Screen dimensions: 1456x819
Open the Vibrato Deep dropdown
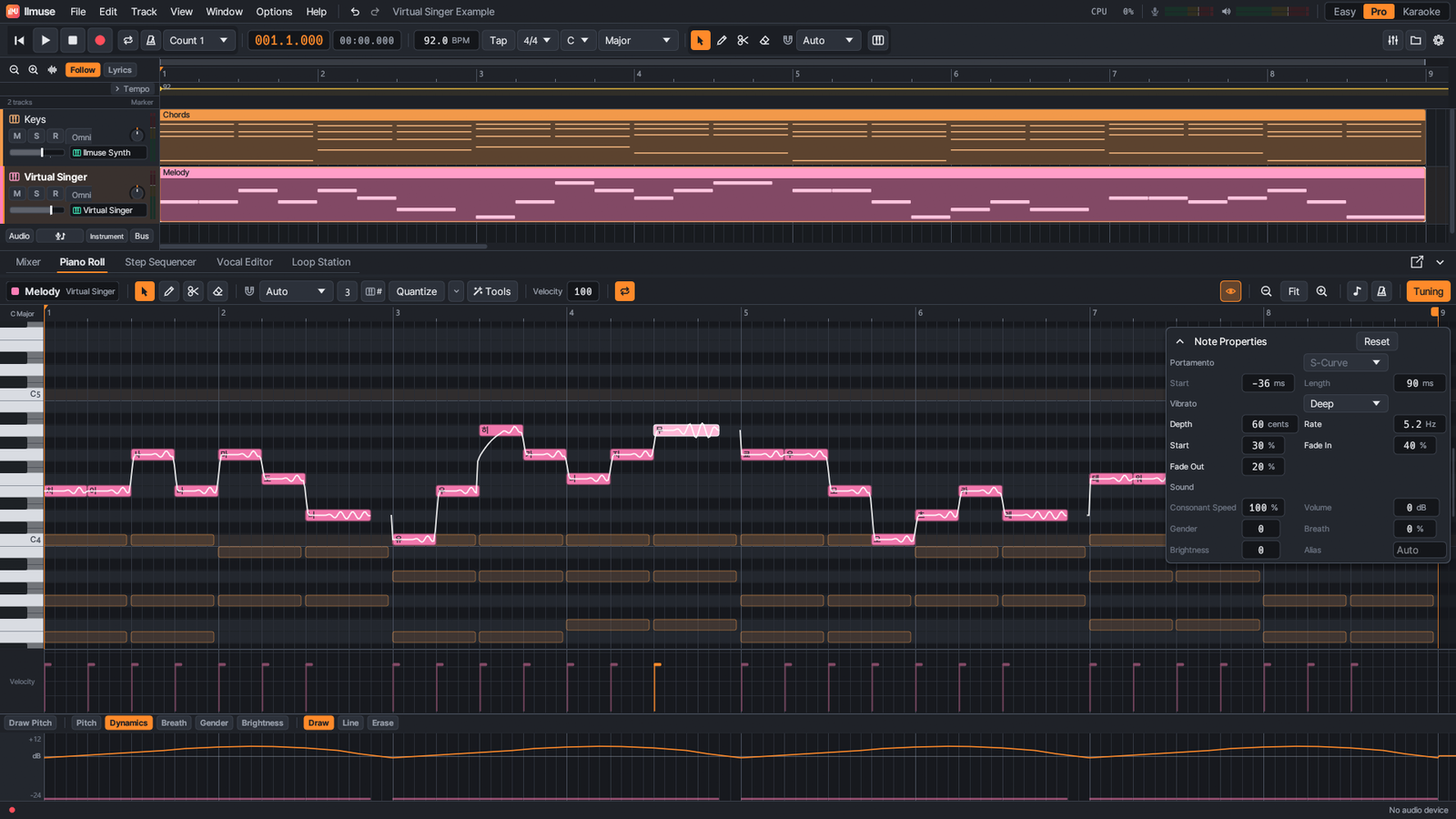pyautogui.click(x=1345, y=404)
